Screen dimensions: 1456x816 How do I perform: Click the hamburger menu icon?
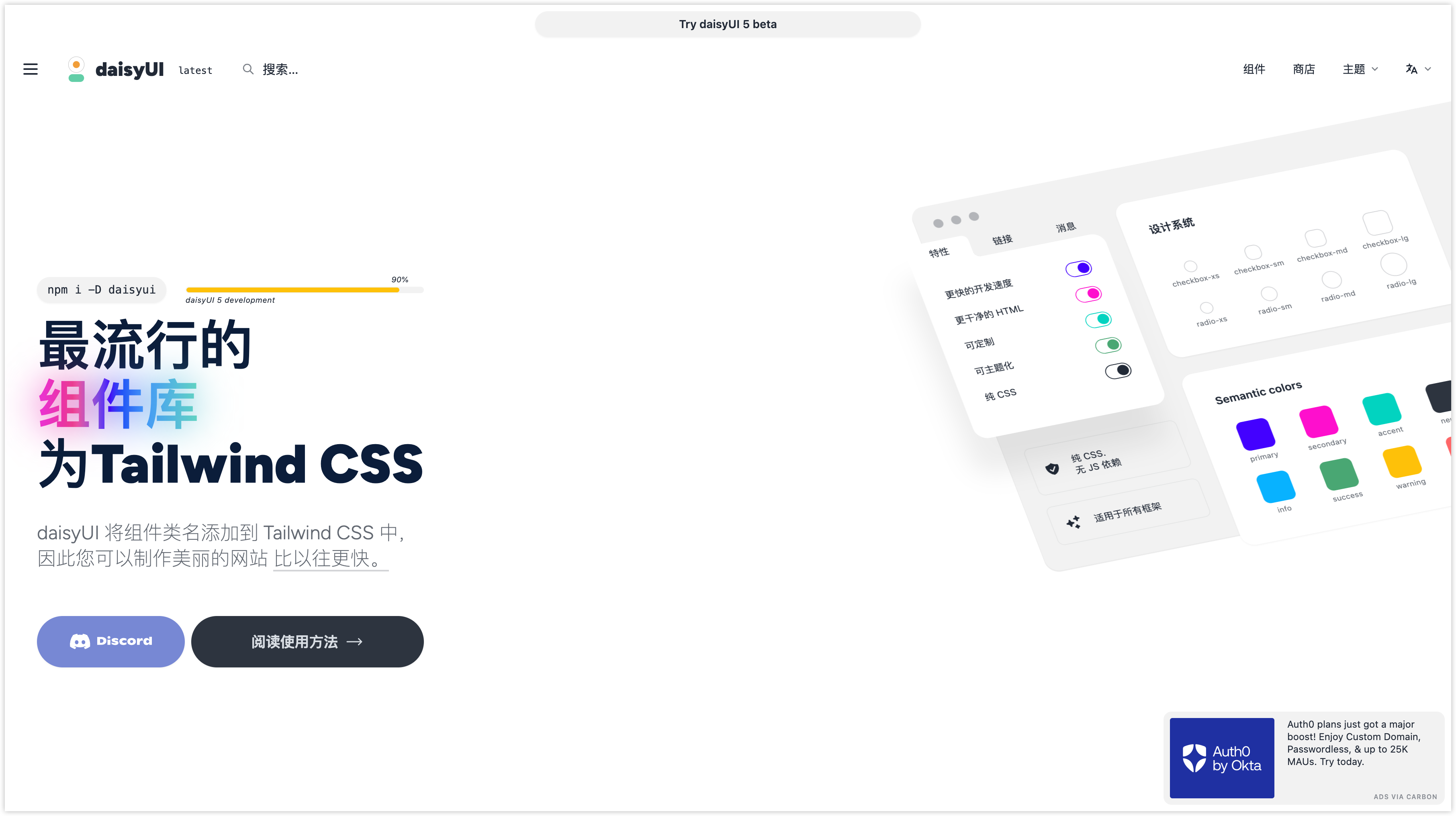(x=30, y=69)
